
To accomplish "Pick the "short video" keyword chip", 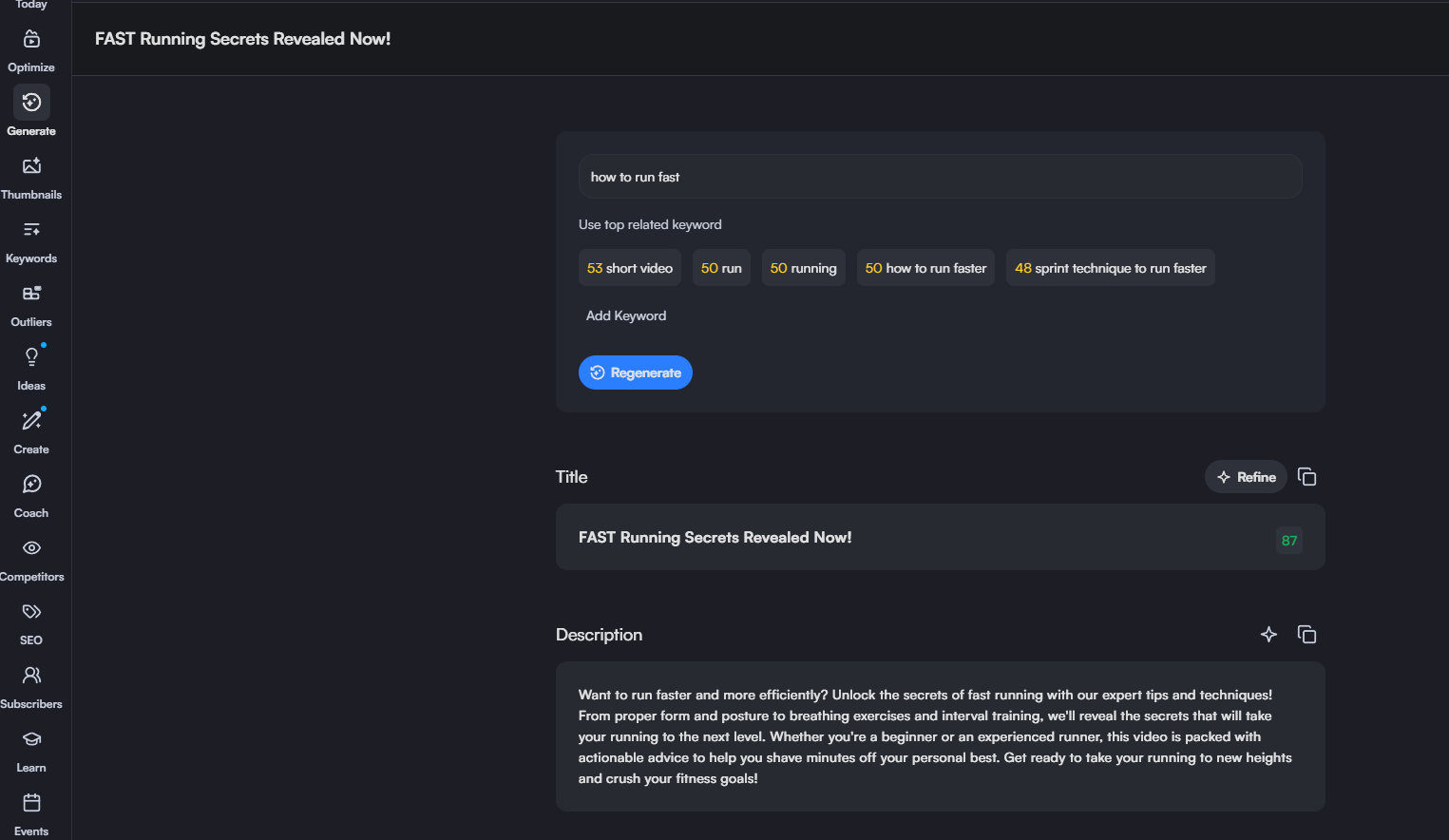I will [x=629, y=268].
